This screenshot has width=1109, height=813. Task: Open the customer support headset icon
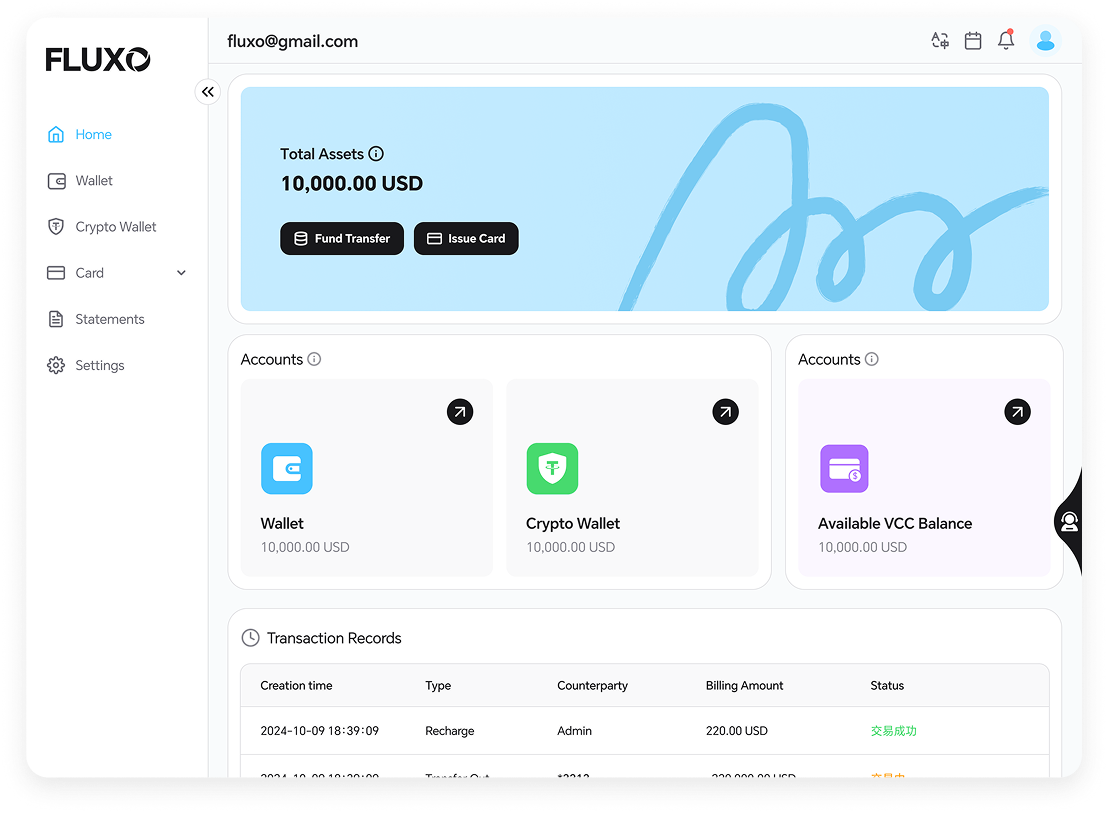coord(1069,522)
